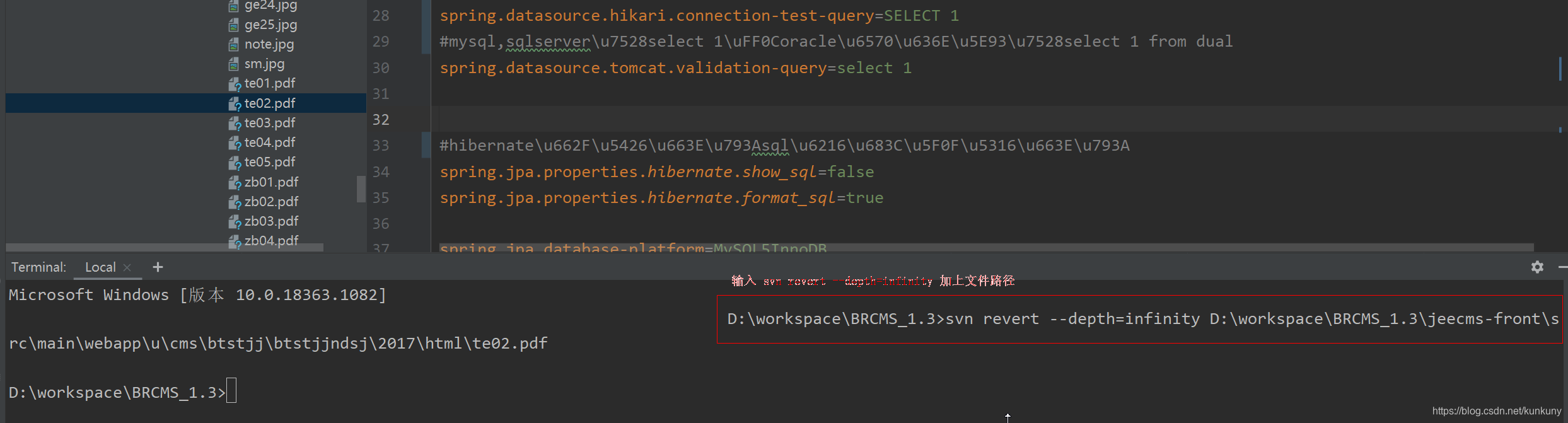Click the note.jpg image icon
This screenshot has width=1568, height=423.
click(x=234, y=45)
